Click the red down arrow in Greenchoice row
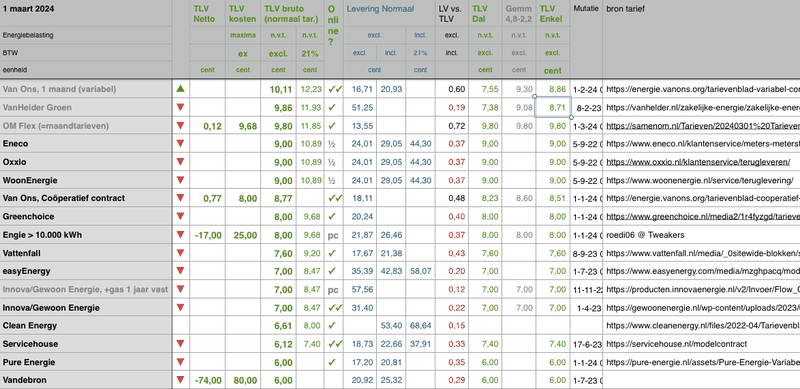This screenshot has height=389, width=800. [x=180, y=216]
